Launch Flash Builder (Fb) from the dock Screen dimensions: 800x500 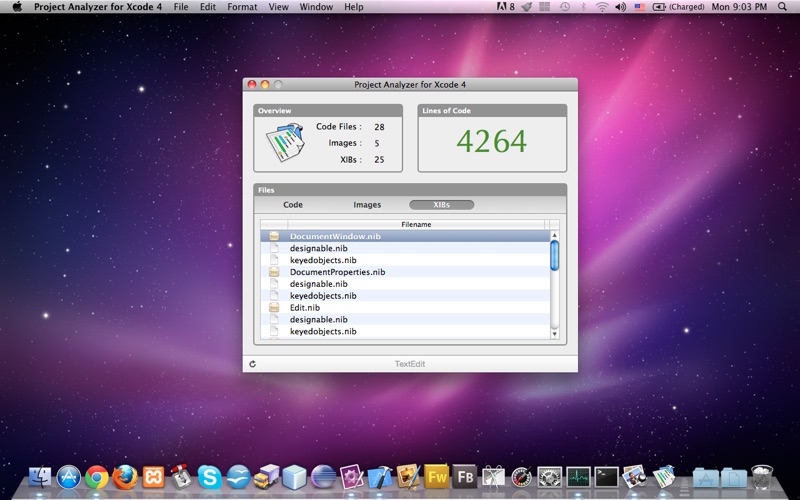(x=464, y=478)
